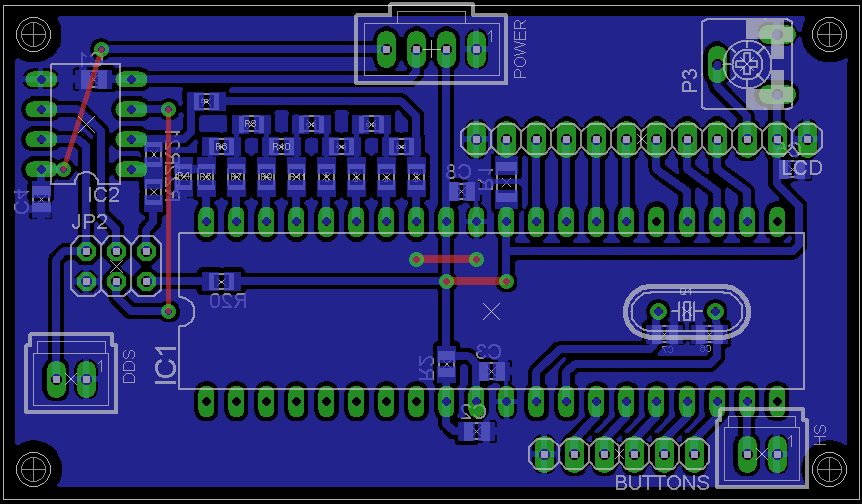Image resolution: width=862 pixels, height=504 pixels.
Task: Click the HS connector label
Action: click(x=820, y=435)
